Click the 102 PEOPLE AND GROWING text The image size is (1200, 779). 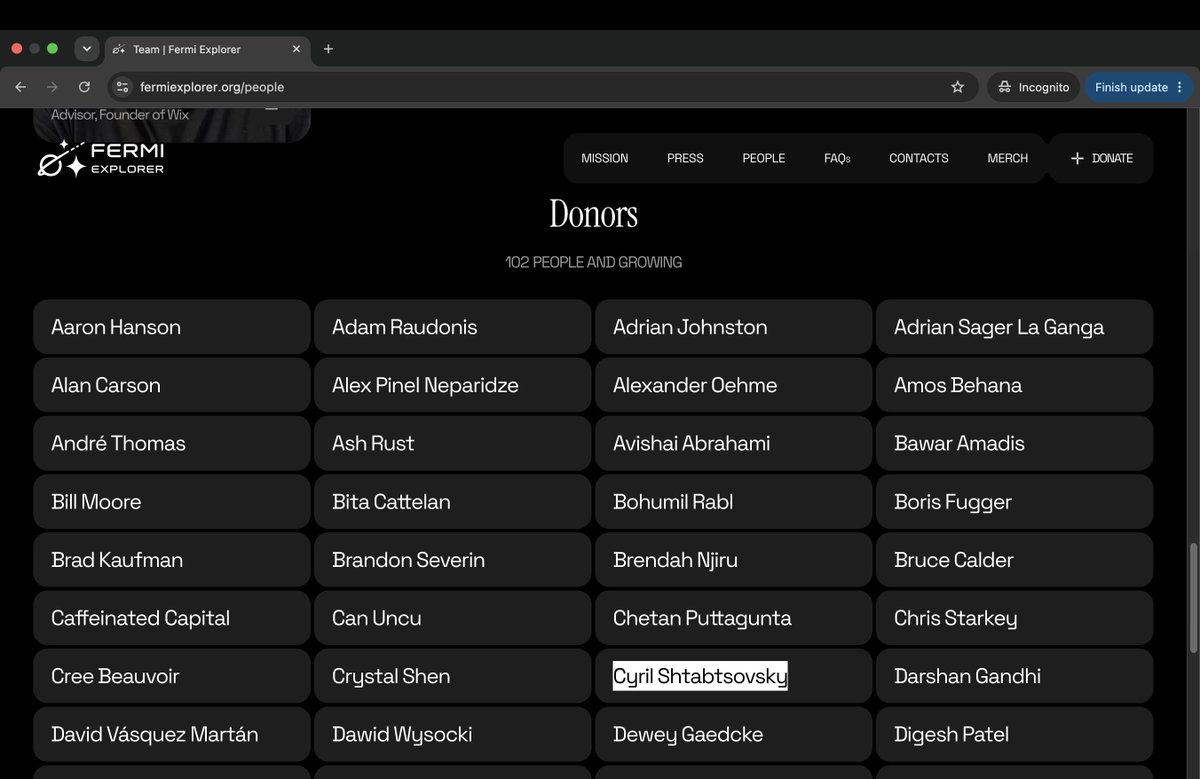coord(594,262)
